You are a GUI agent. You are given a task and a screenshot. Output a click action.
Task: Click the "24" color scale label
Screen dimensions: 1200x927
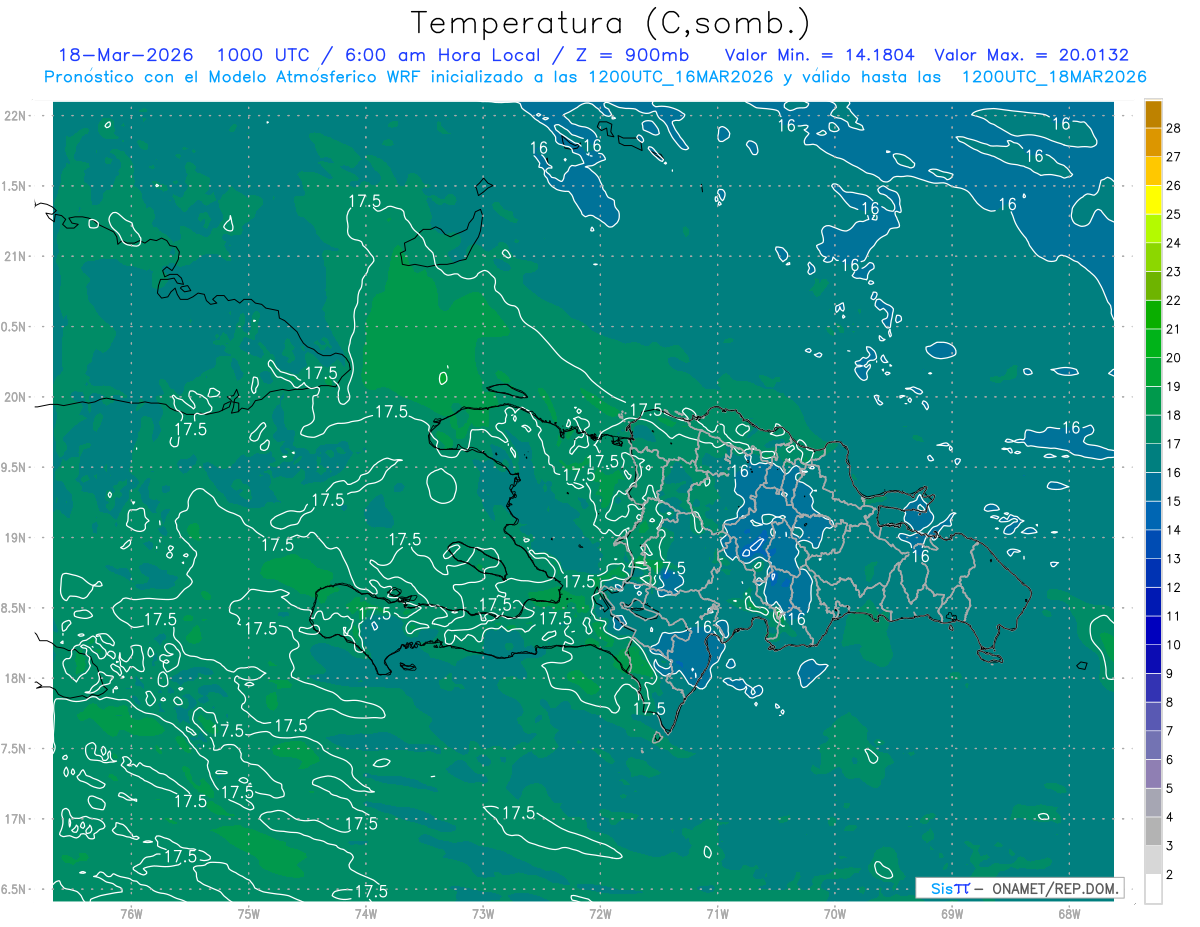click(1174, 243)
